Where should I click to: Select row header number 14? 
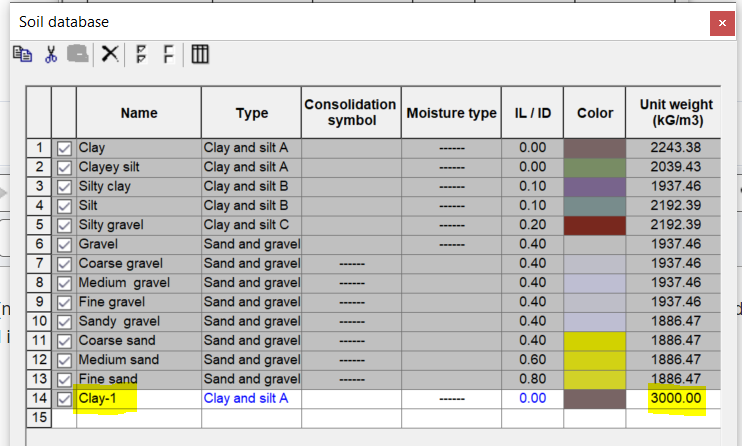(x=39, y=399)
